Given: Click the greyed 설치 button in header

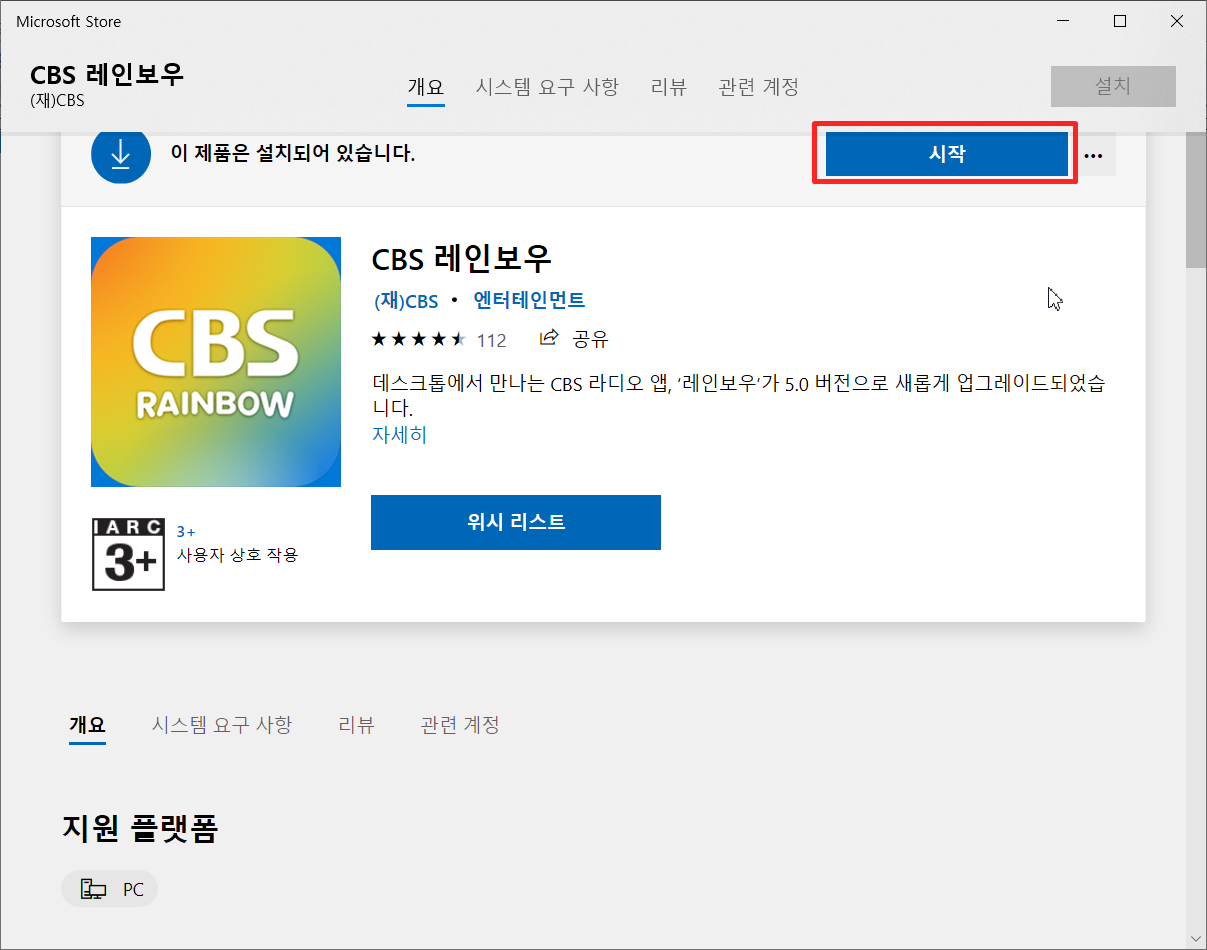Looking at the screenshot, I should click(1113, 86).
